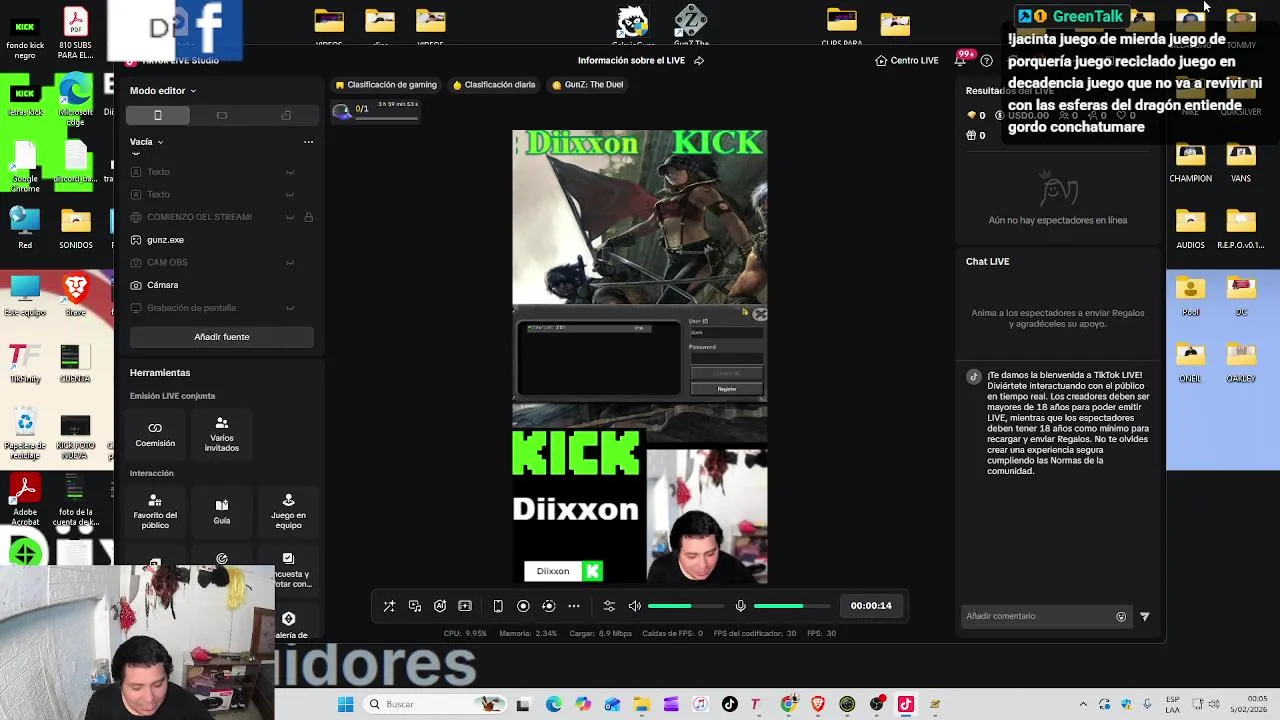Adjust the microphone volume slider

click(792, 606)
